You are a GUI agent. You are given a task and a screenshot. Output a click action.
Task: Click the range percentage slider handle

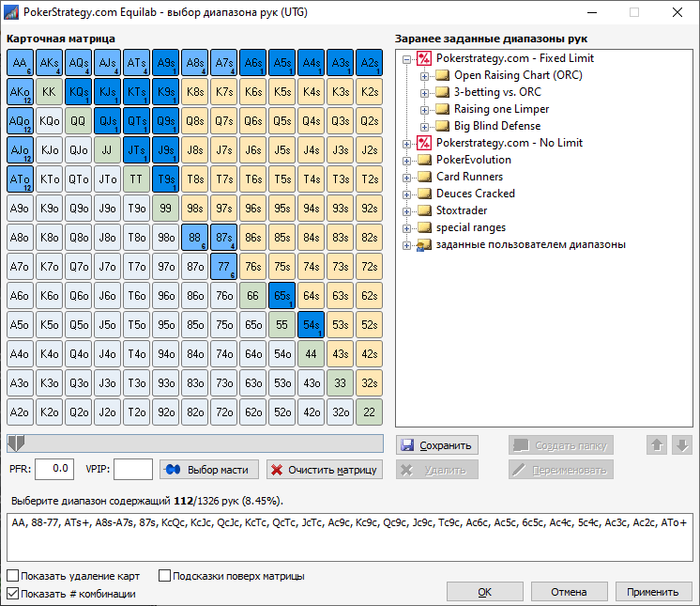tap(17, 443)
